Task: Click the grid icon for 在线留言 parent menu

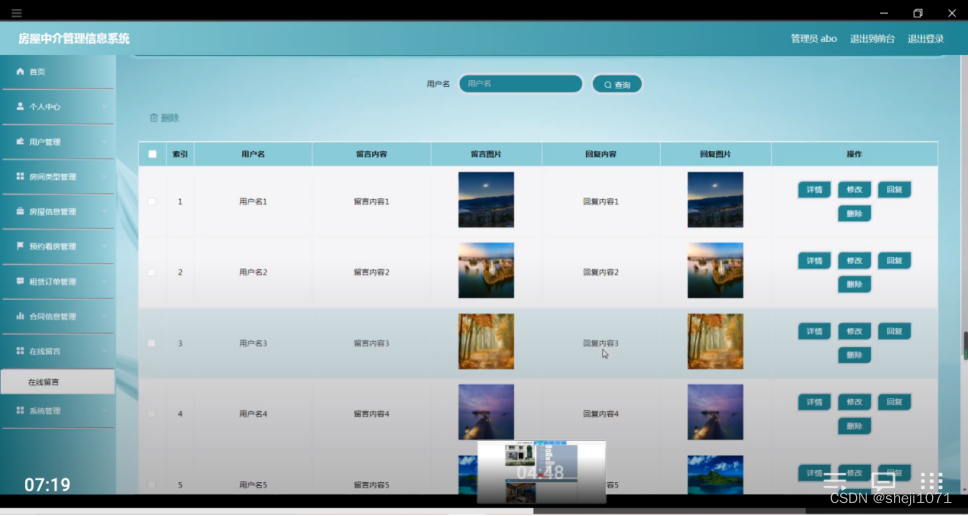Action: pyautogui.click(x=20, y=351)
